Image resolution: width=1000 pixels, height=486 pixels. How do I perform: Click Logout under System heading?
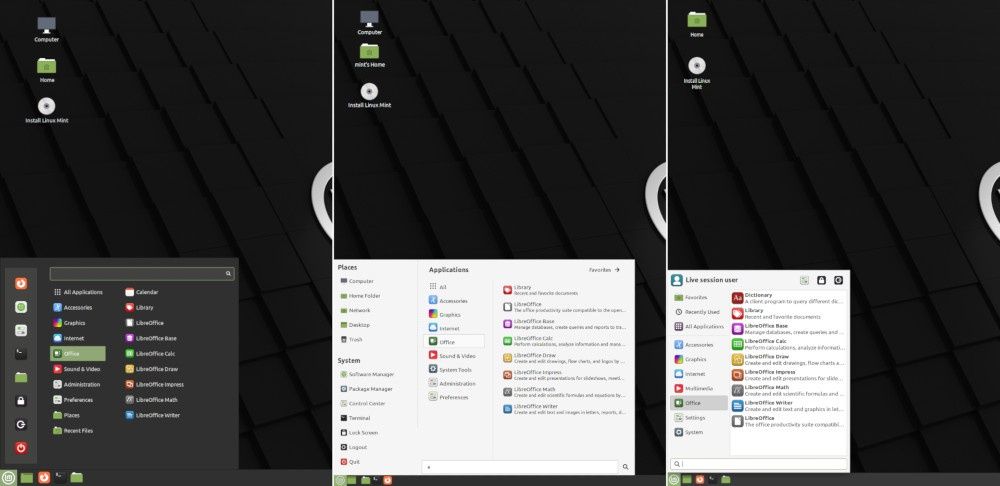click(354, 447)
